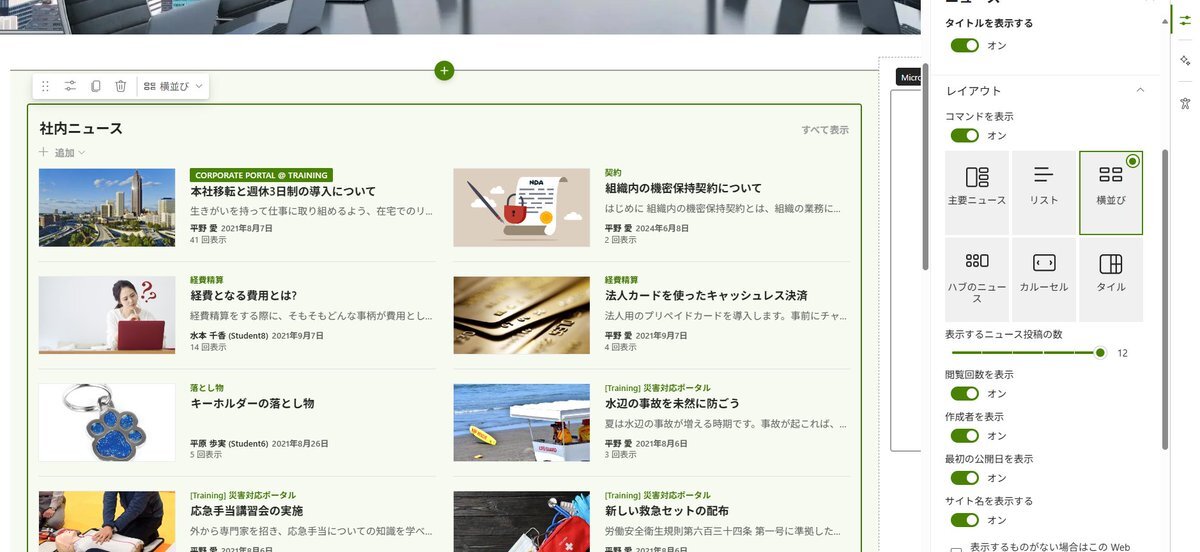Click site label above 水辺の事故を未然に防ごう
Image resolution: width=1200 pixels, height=552 pixels.
658,387
